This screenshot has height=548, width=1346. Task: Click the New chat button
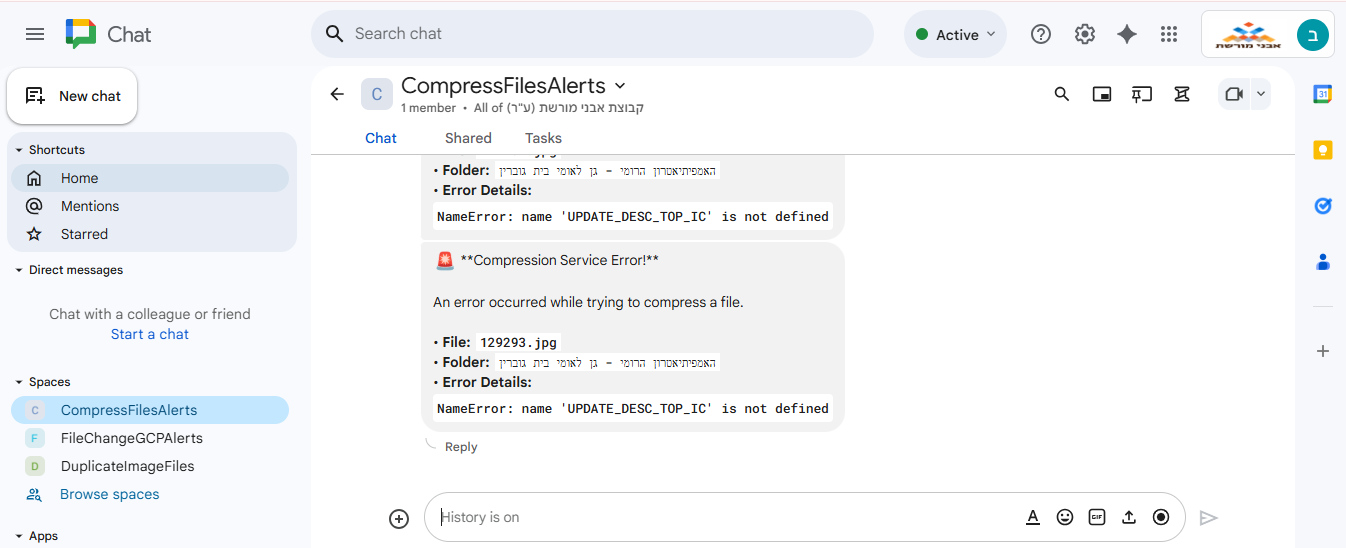73,96
